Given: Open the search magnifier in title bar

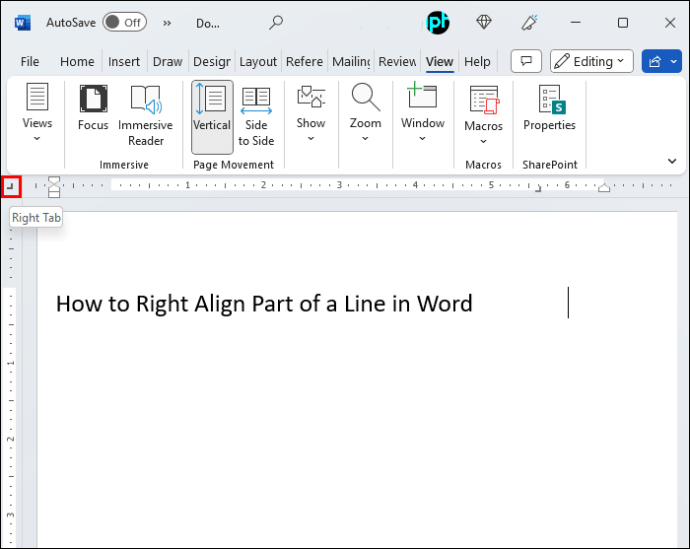Looking at the screenshot, I should (x=276, y=22).
